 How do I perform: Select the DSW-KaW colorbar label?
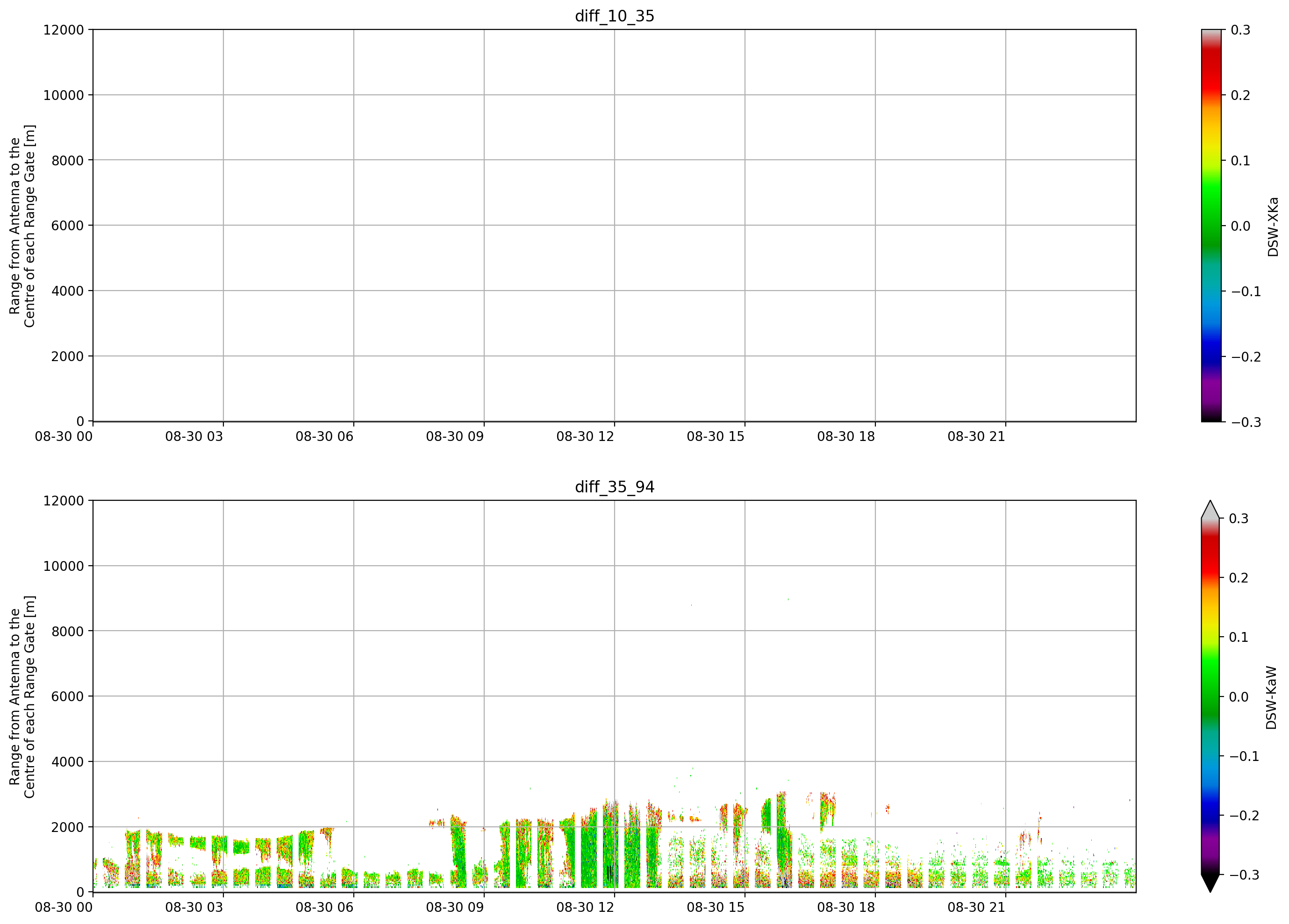1271,697
